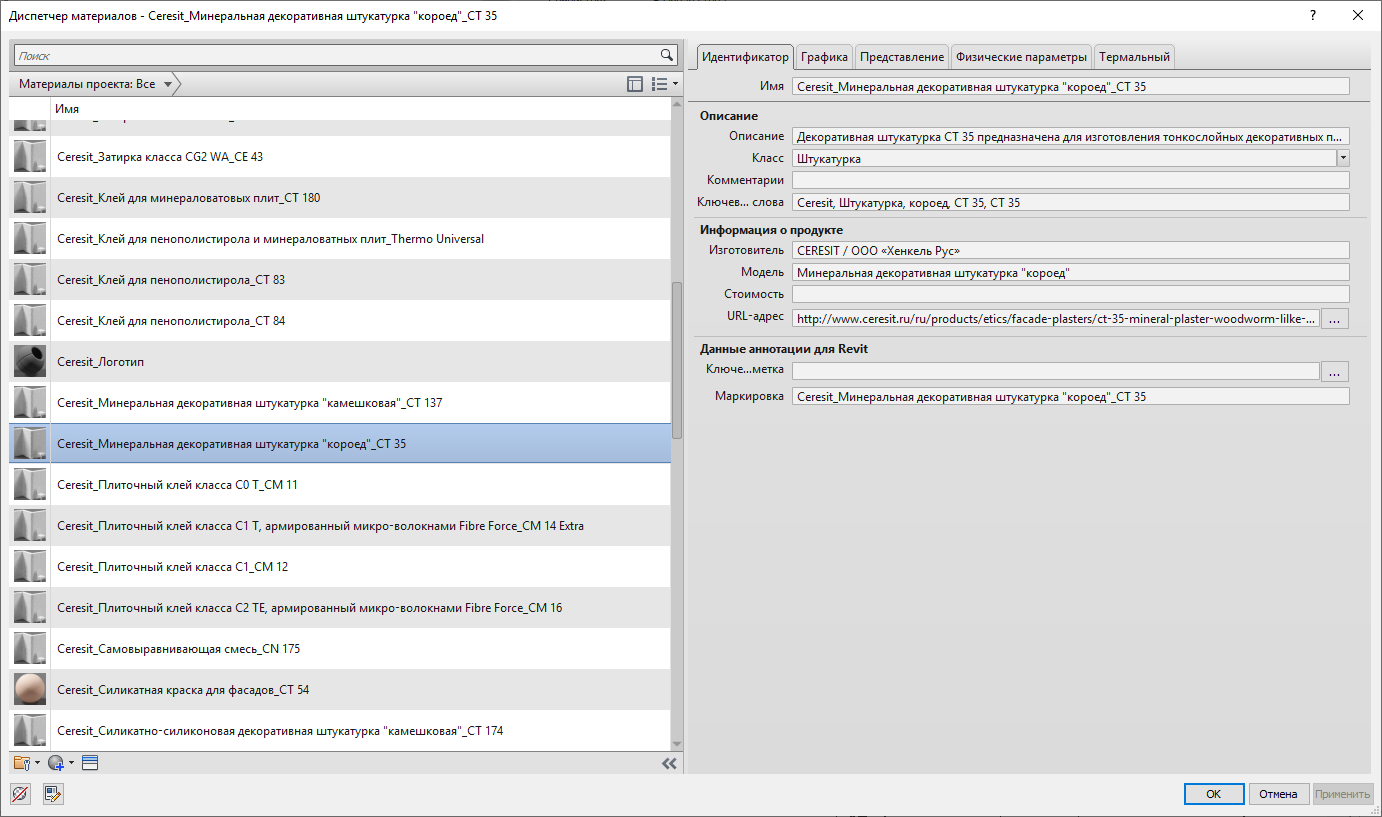Click the material list scrollbar thumb

coord(677,360)
